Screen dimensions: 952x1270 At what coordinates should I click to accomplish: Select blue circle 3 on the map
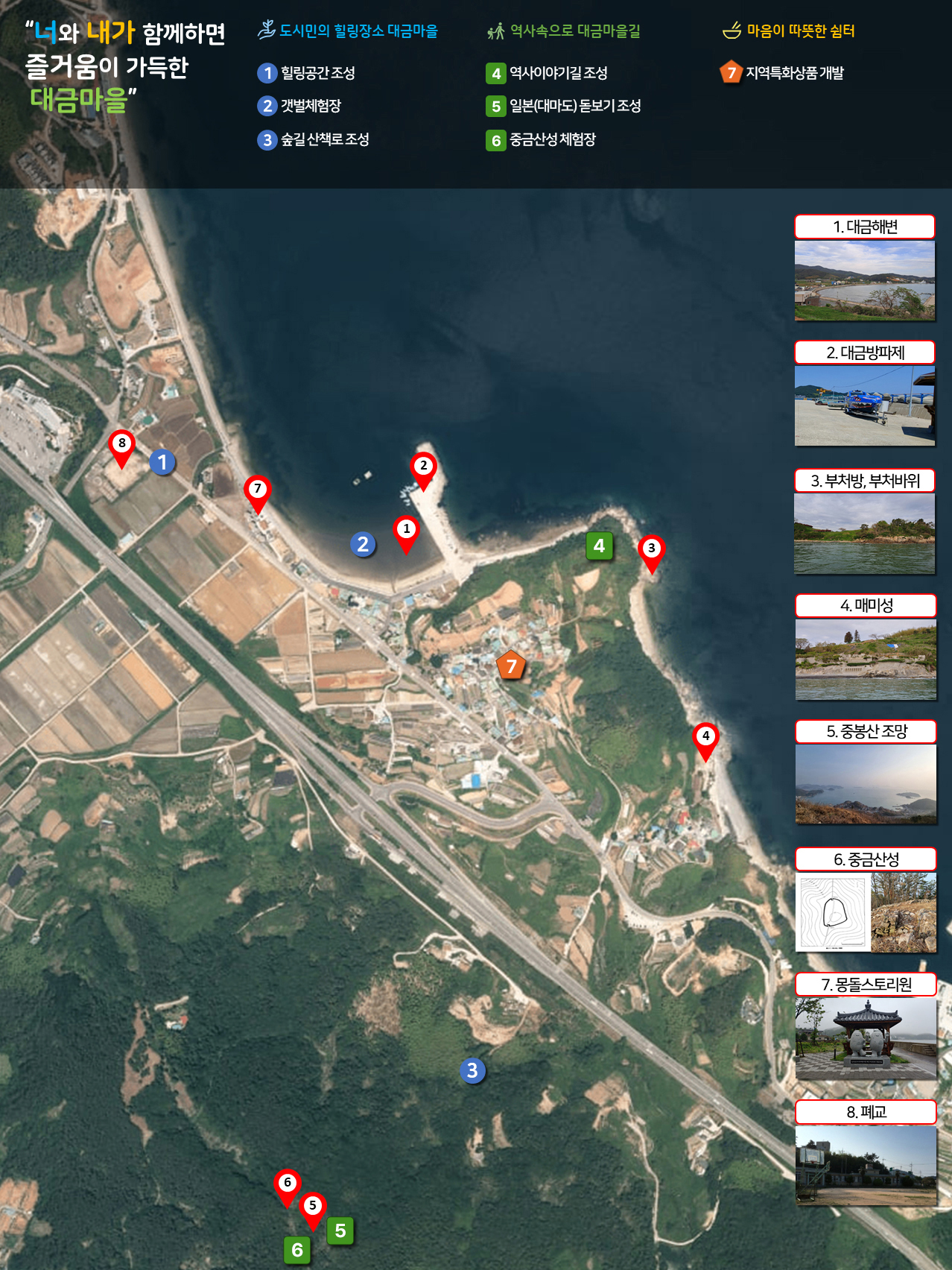(472, 1071)
